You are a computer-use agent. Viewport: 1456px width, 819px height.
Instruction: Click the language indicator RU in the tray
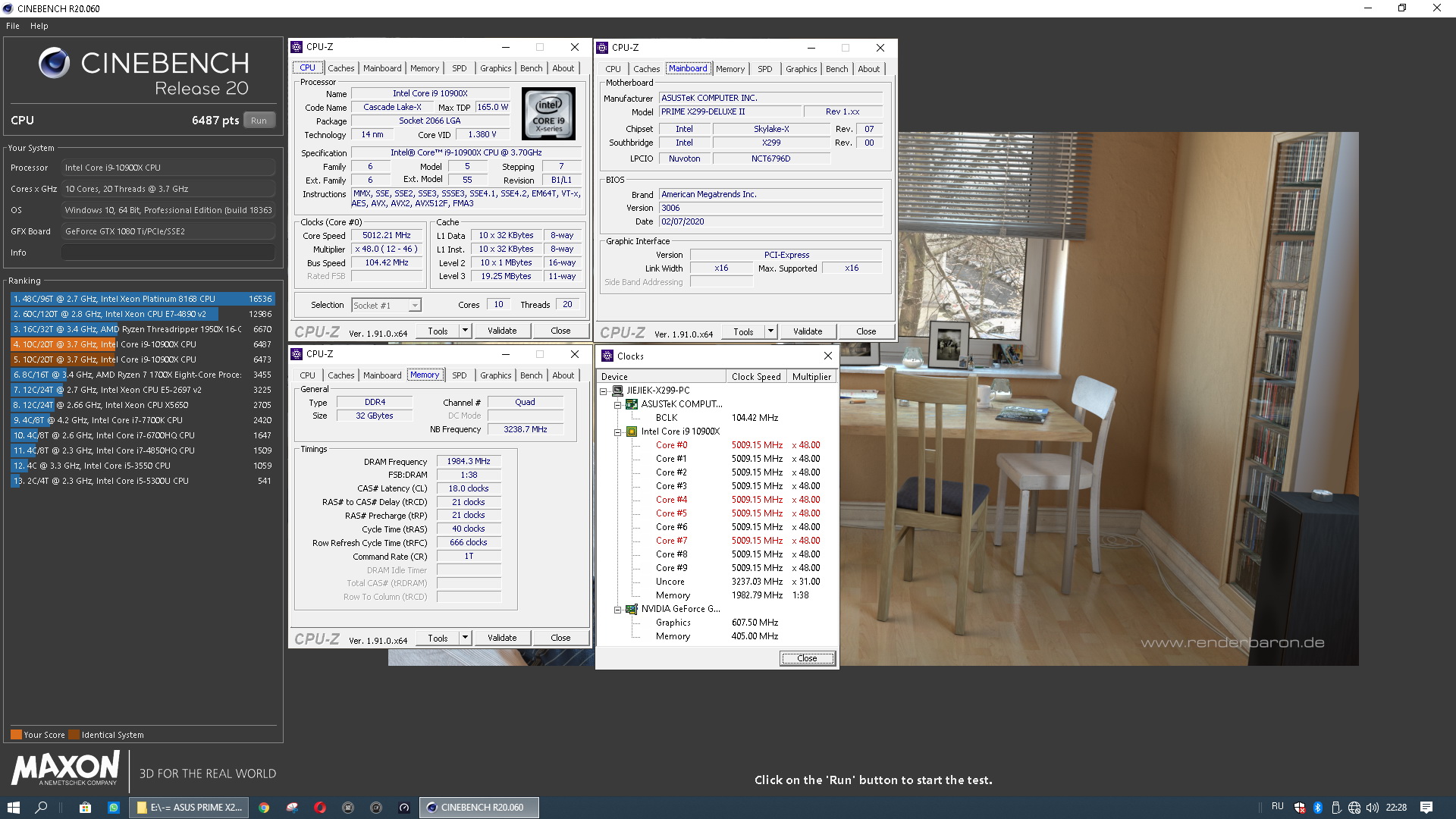[1278, 807]
